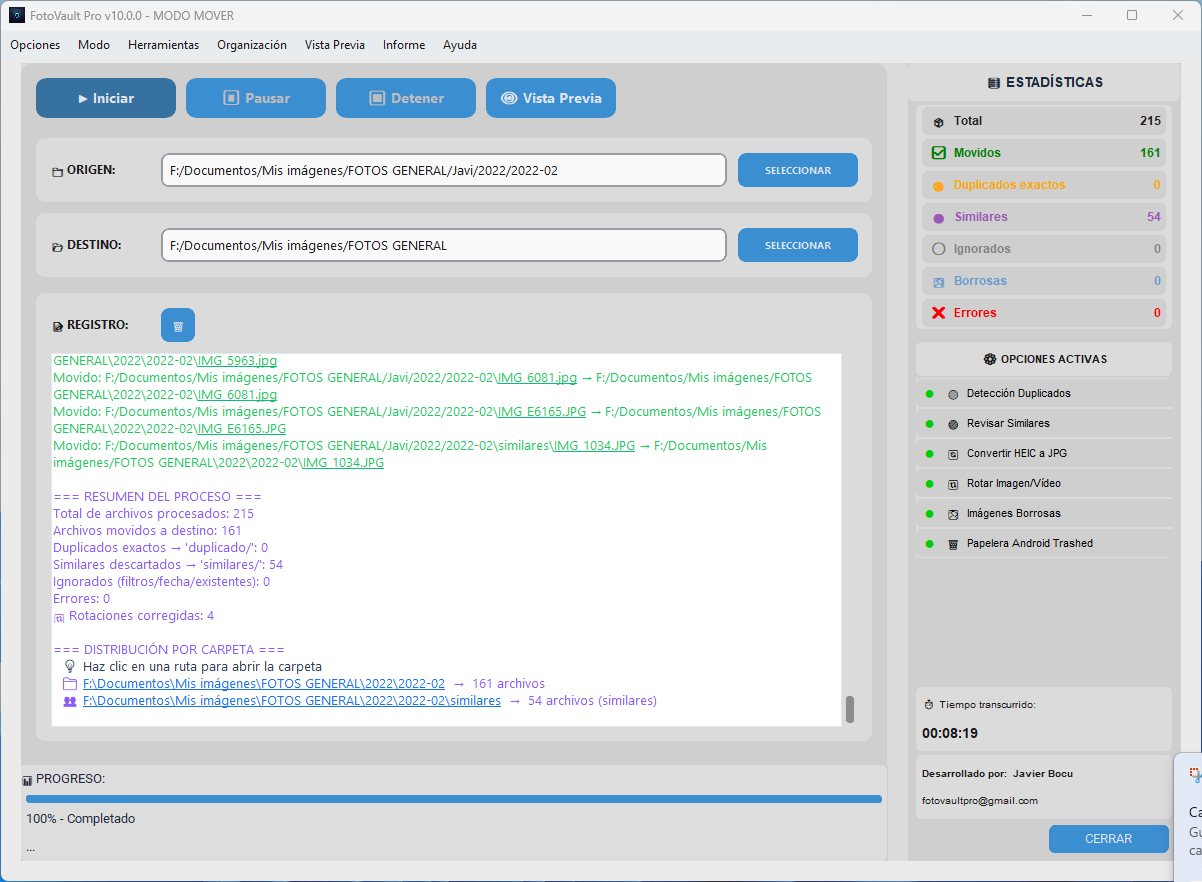This screenshot has width=1202, height=882.
Task: Click the underlined IMG_5963.jpg link
Action: [237, 361]
